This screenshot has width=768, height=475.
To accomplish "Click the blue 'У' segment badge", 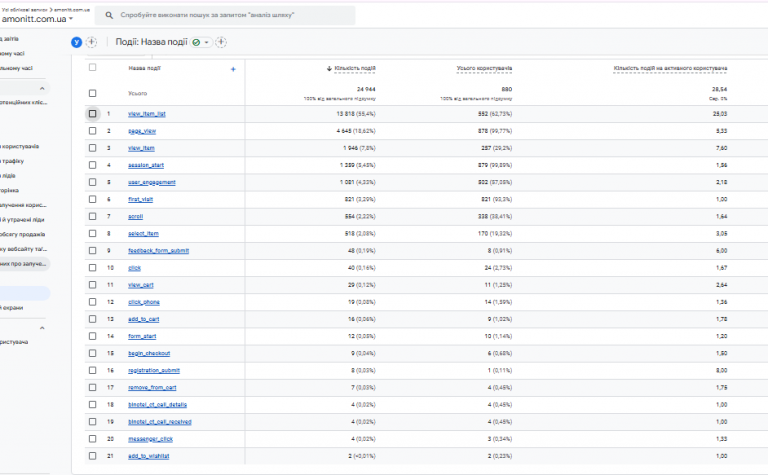I will (x=76, y=42).
